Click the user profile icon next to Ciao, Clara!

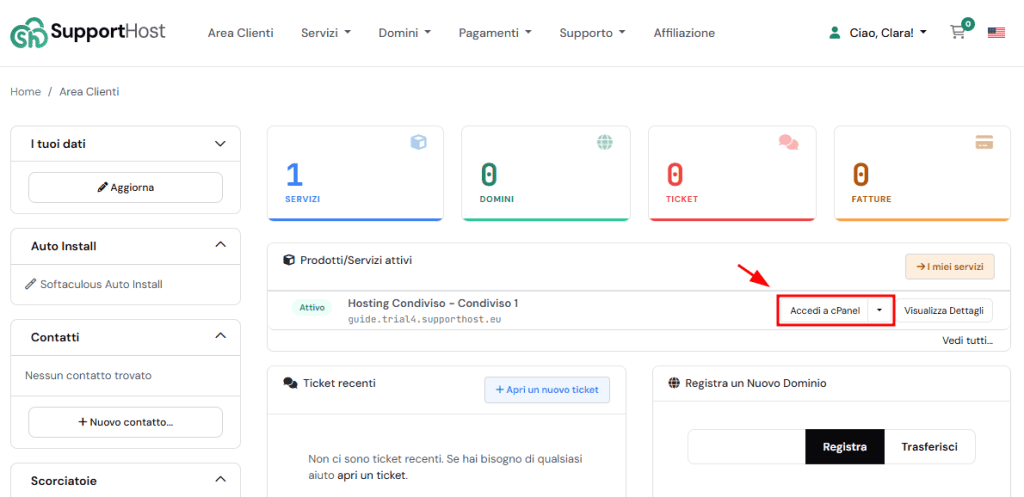pyautogui.click(x=834, y=33)
